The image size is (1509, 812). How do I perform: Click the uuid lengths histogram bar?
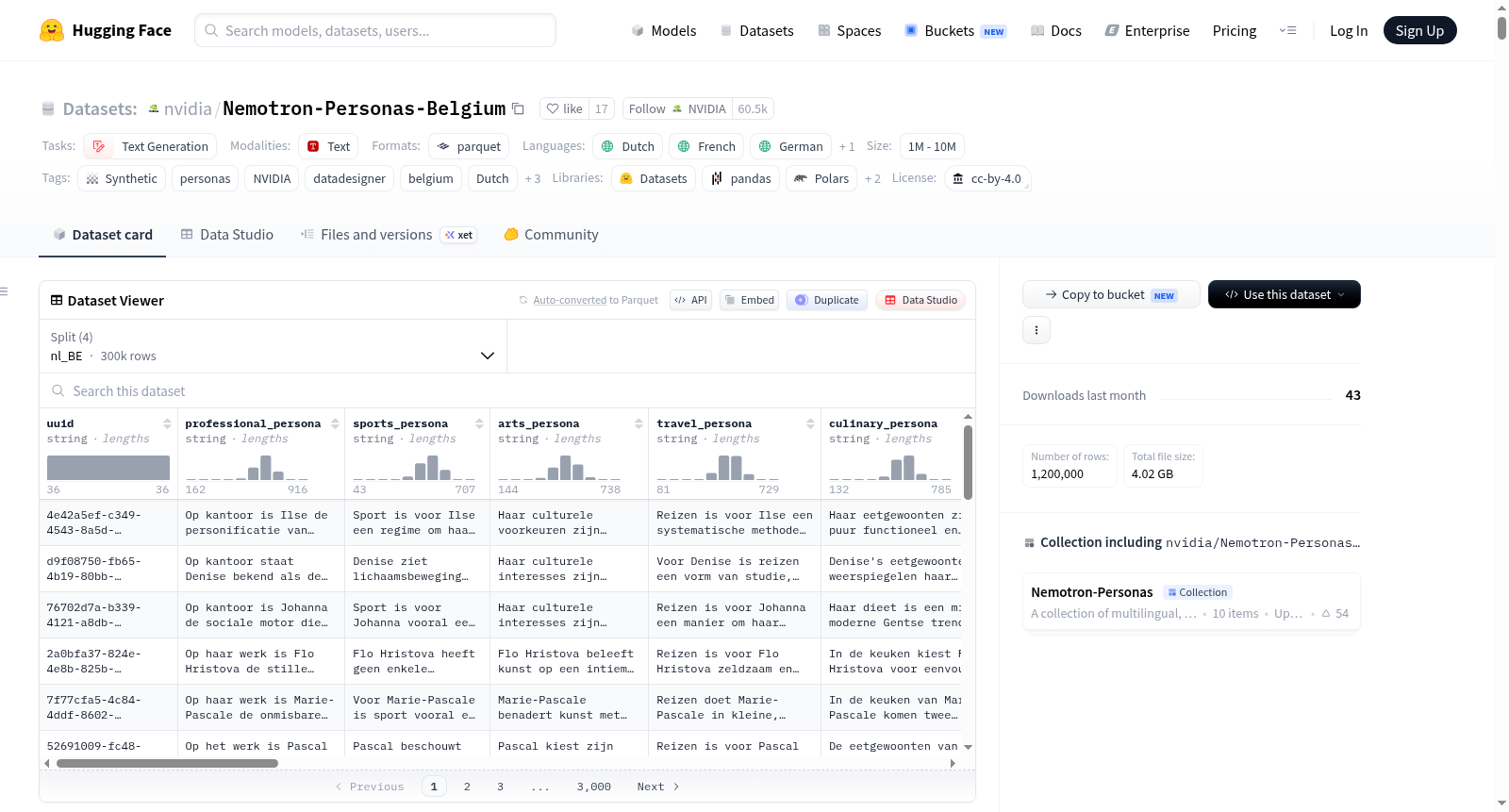tap(108, 468)
